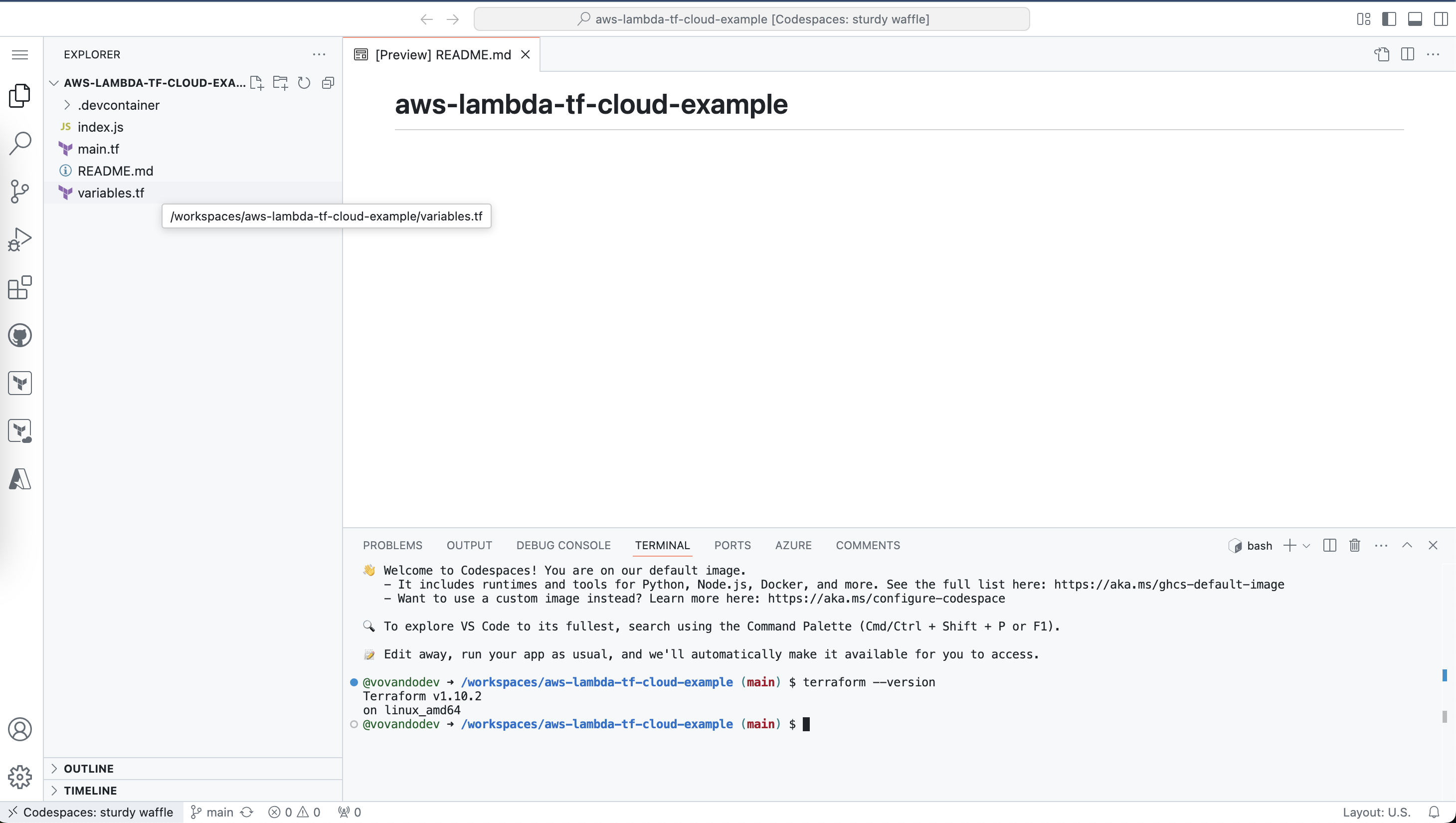1456x823 pixels.
Task: Toggle the primary side bar visibility
Action: coord(1389,19)
